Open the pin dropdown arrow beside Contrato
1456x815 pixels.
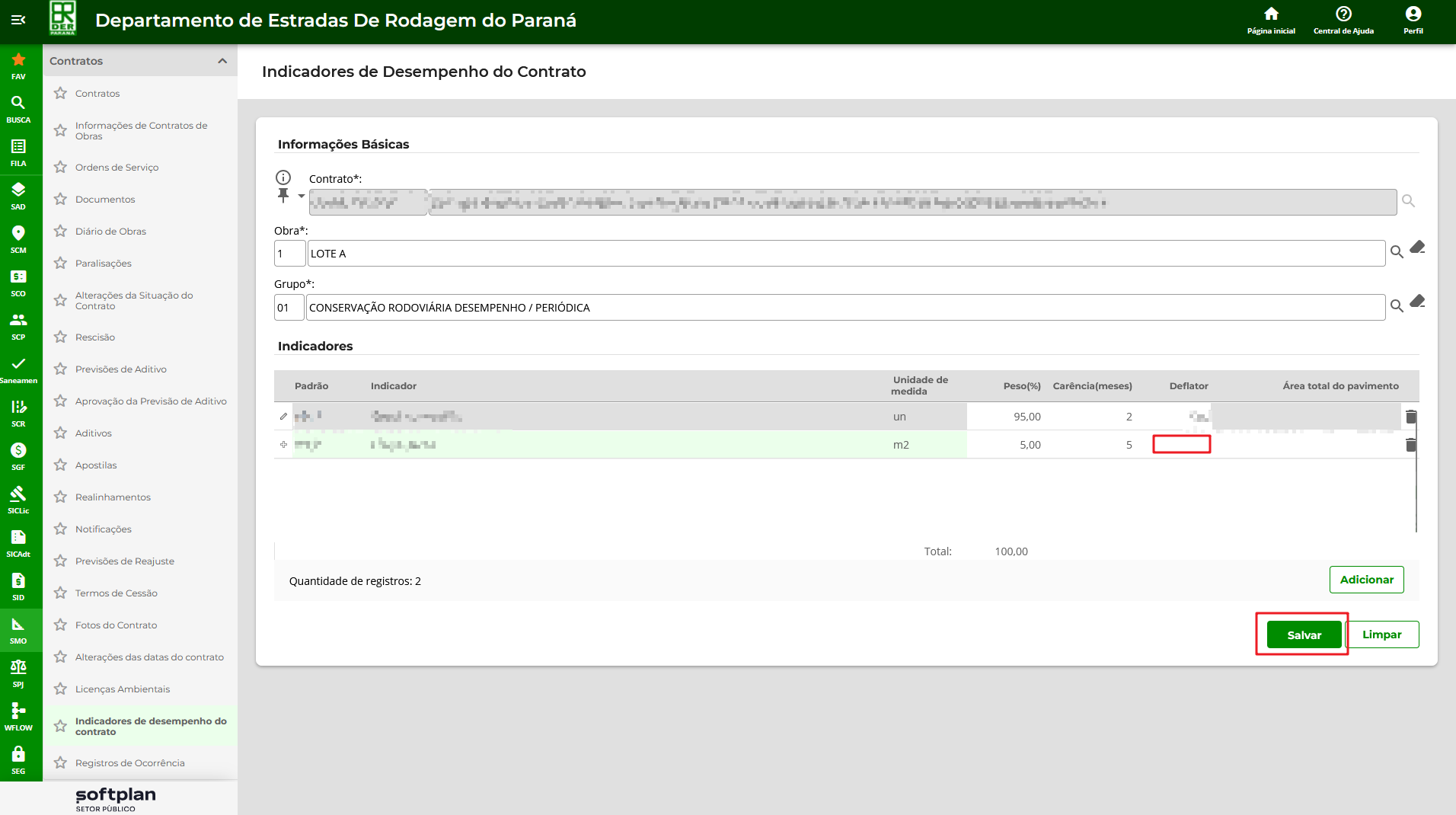click(301, 197)
